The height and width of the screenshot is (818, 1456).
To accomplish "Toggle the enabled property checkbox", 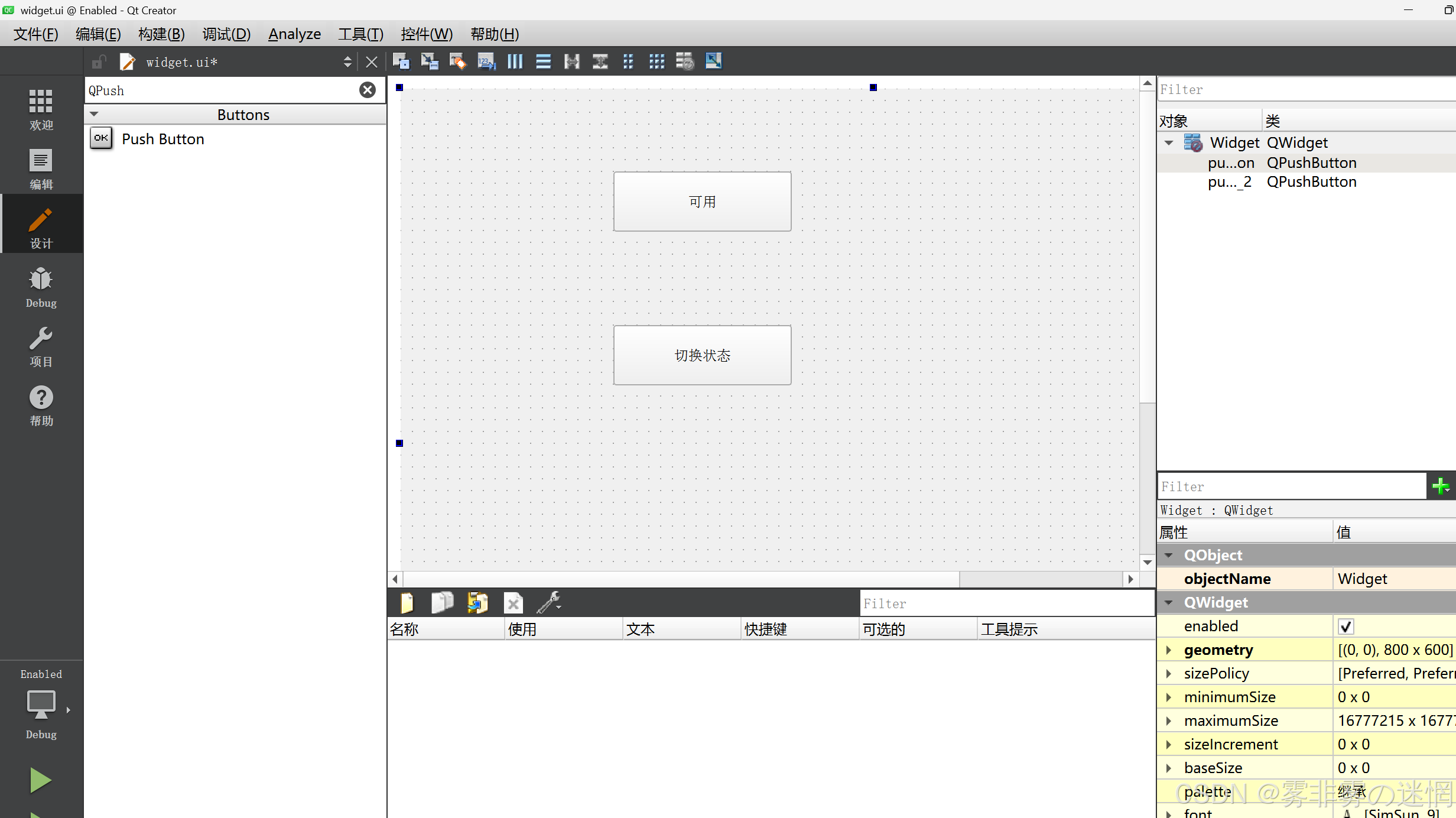I will point(1345,626).
